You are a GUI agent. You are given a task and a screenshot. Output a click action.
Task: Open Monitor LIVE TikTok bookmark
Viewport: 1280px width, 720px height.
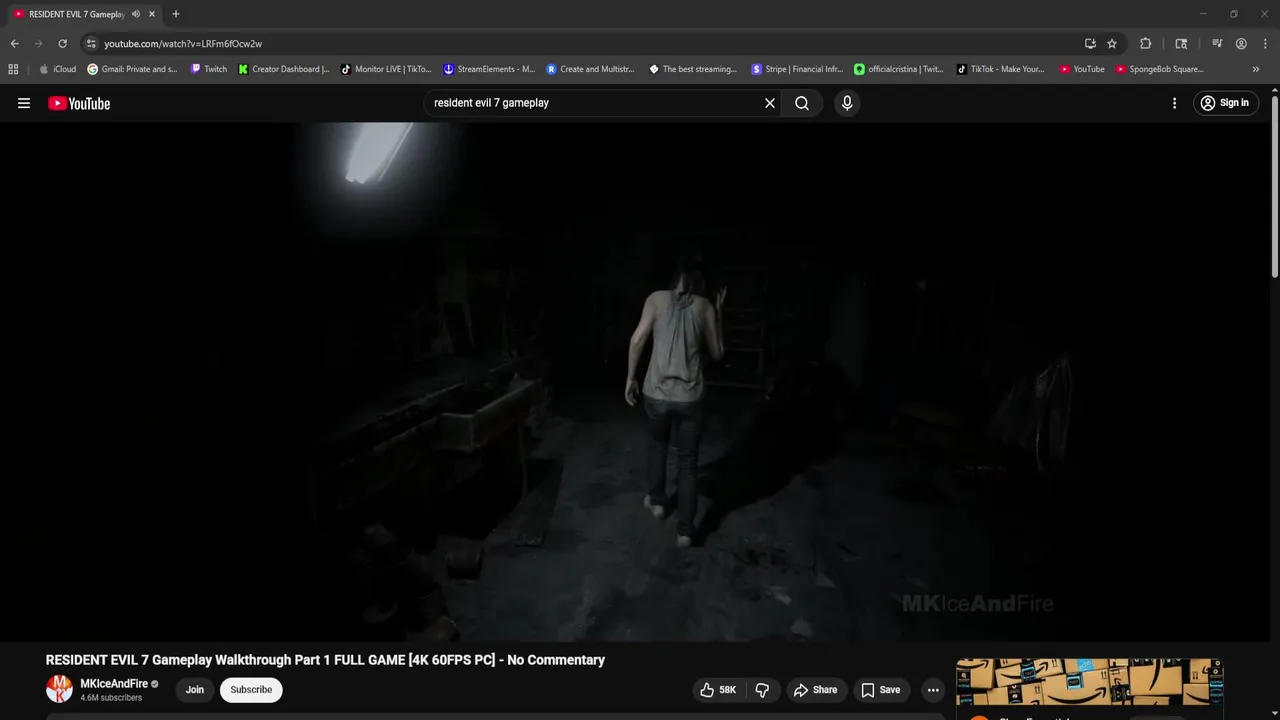(386, 69)
